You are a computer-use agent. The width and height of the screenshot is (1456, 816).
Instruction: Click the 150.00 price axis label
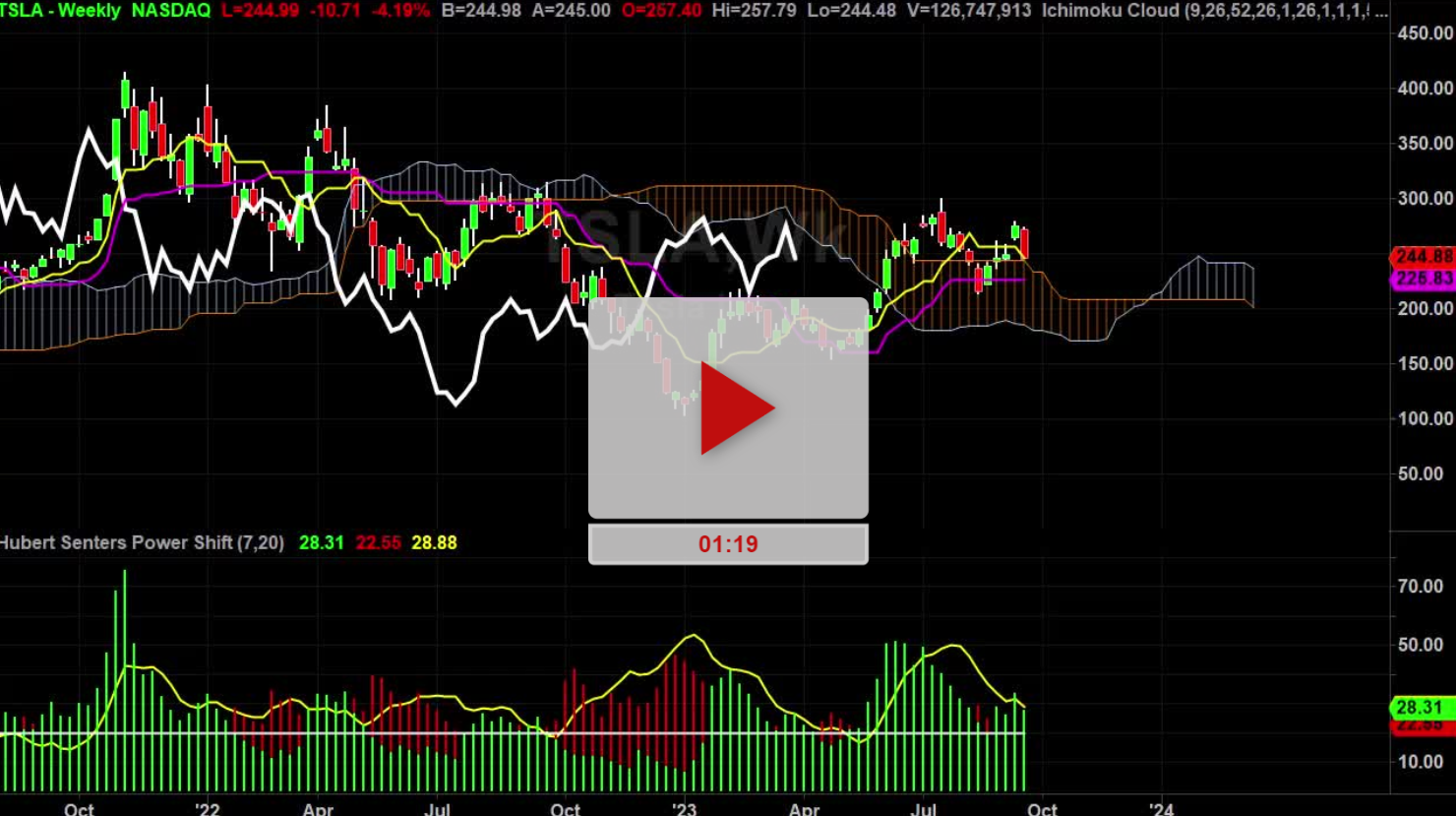tap(1426, 363)
